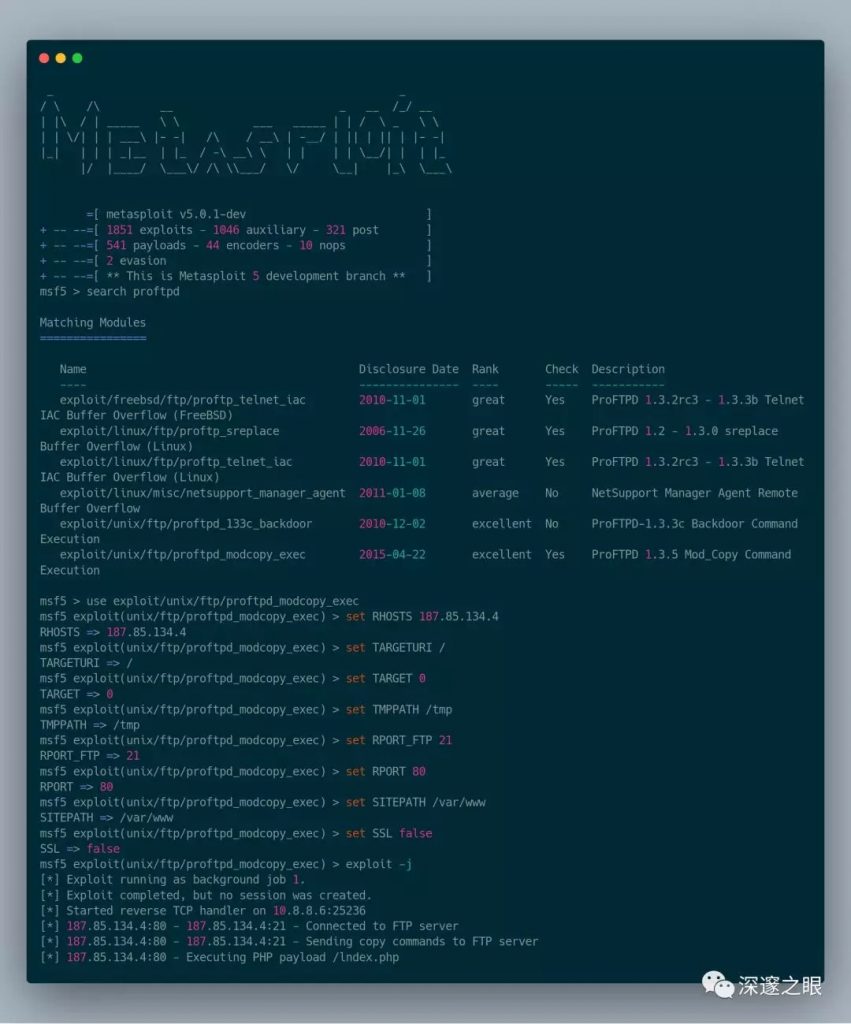Click the 'Description' column header

(x=628, y=369)
